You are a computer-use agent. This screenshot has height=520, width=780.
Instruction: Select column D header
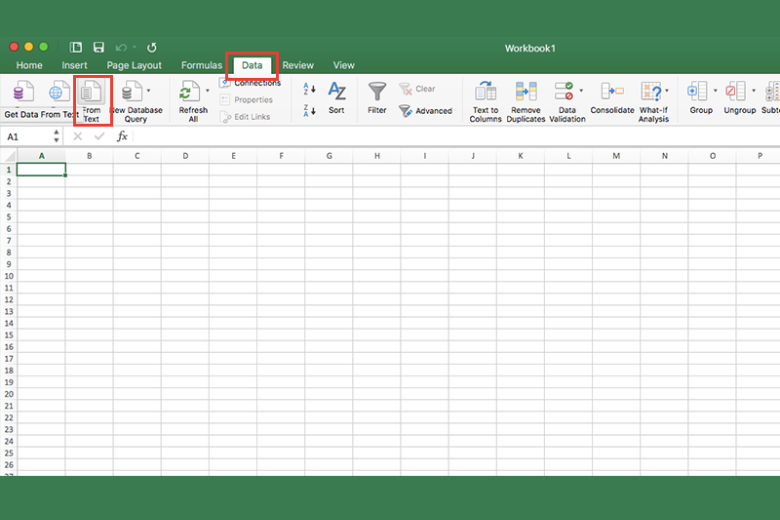pos(185,156)
